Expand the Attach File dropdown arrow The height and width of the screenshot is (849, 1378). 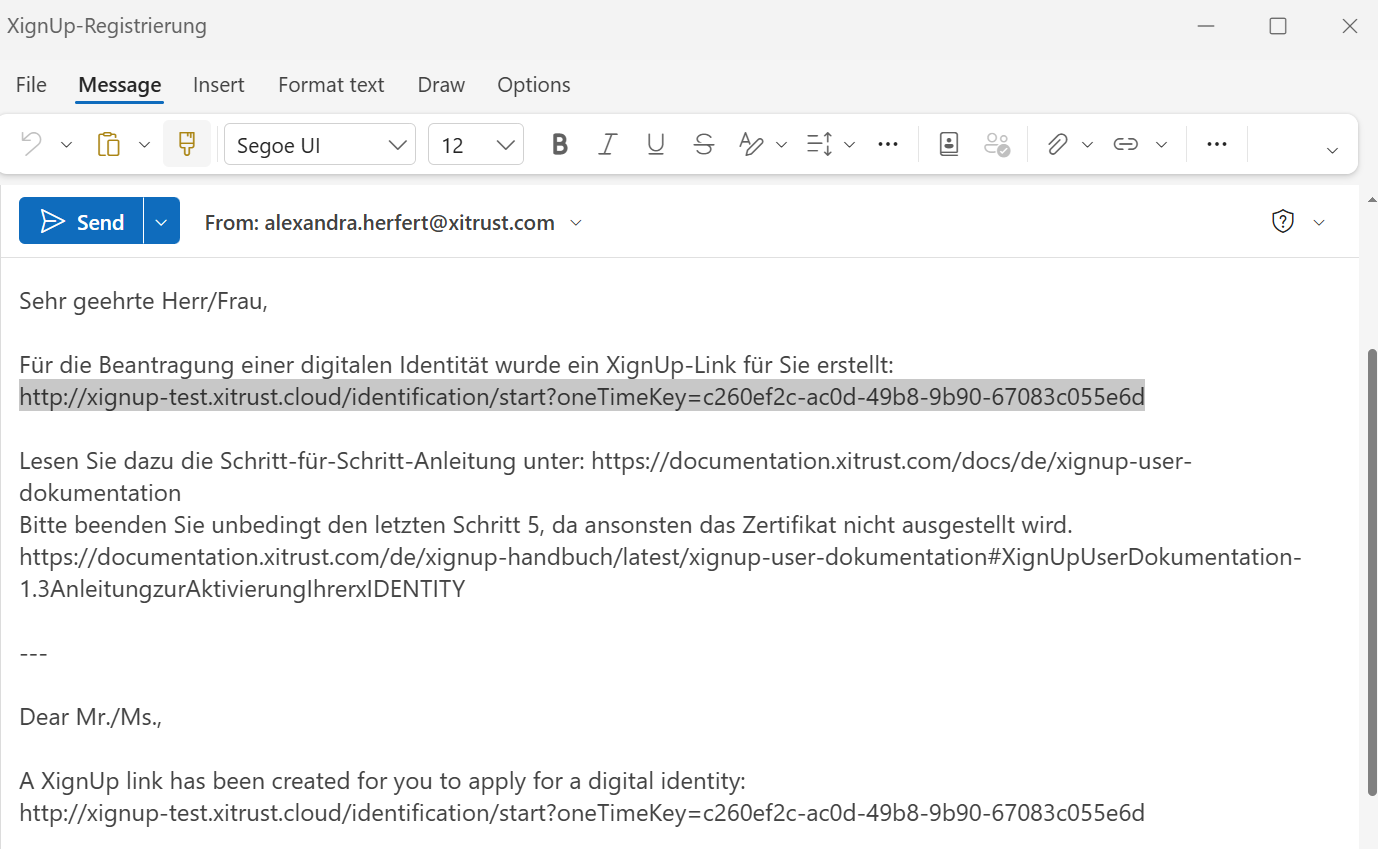(1088, 145)
